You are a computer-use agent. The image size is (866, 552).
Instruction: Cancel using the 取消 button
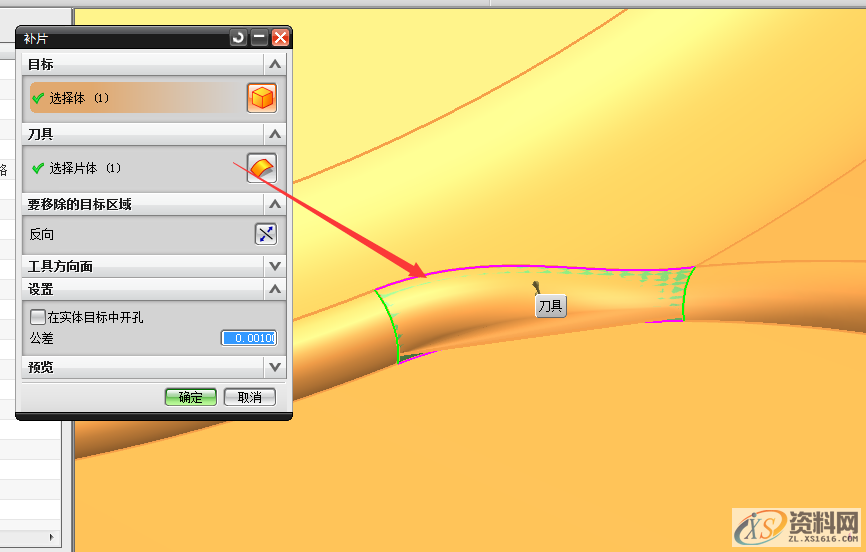(249, 397)
